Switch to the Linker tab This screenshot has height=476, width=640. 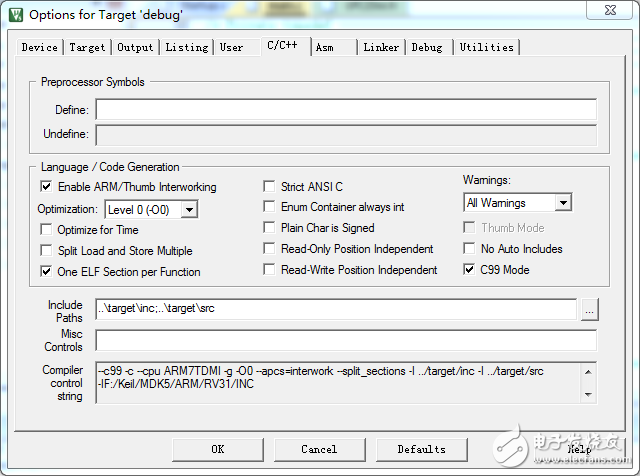tap(380, 47)
